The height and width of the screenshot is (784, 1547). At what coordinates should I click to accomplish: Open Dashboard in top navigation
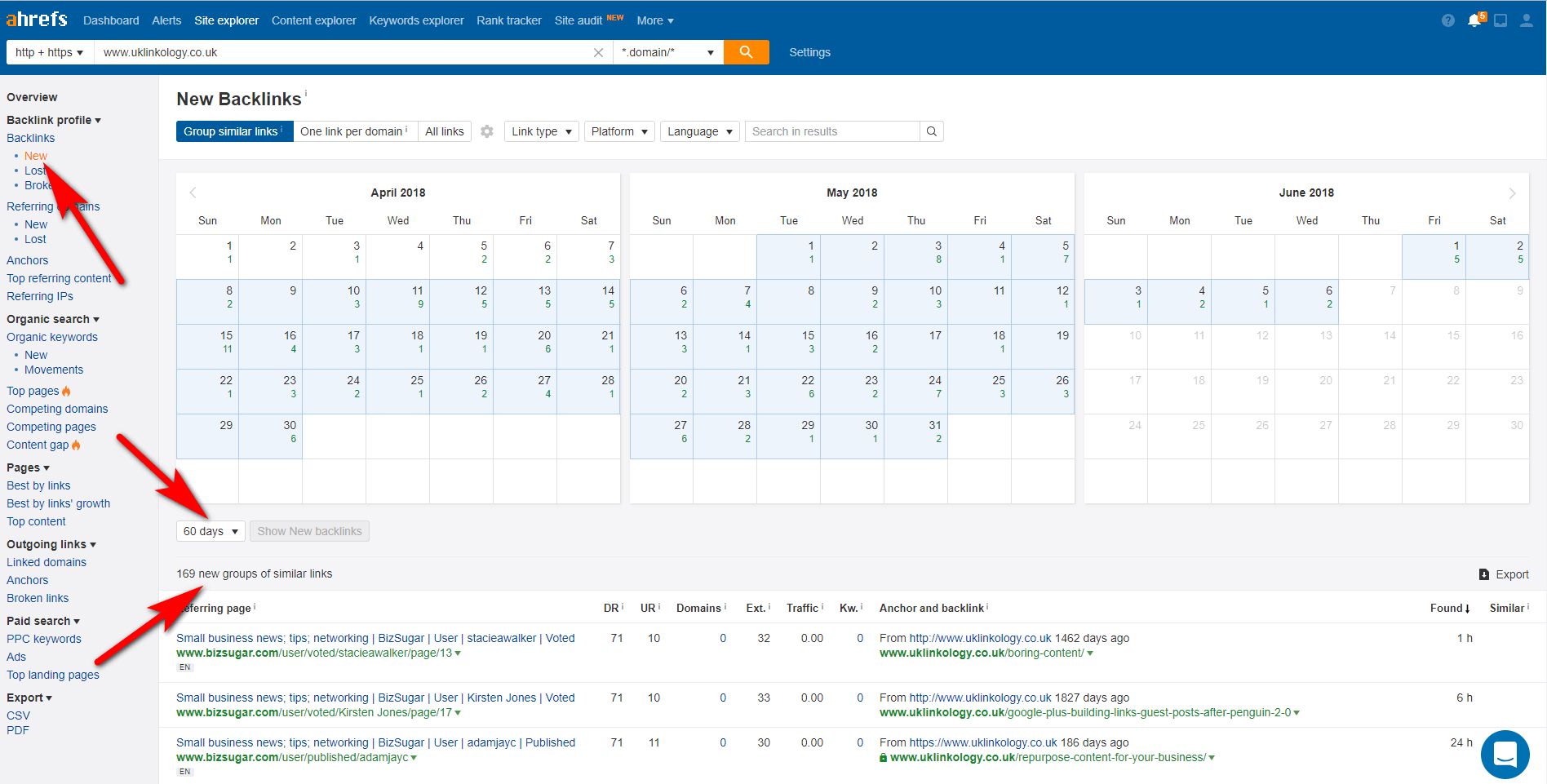pyautogui.click(x=111, y=20)
